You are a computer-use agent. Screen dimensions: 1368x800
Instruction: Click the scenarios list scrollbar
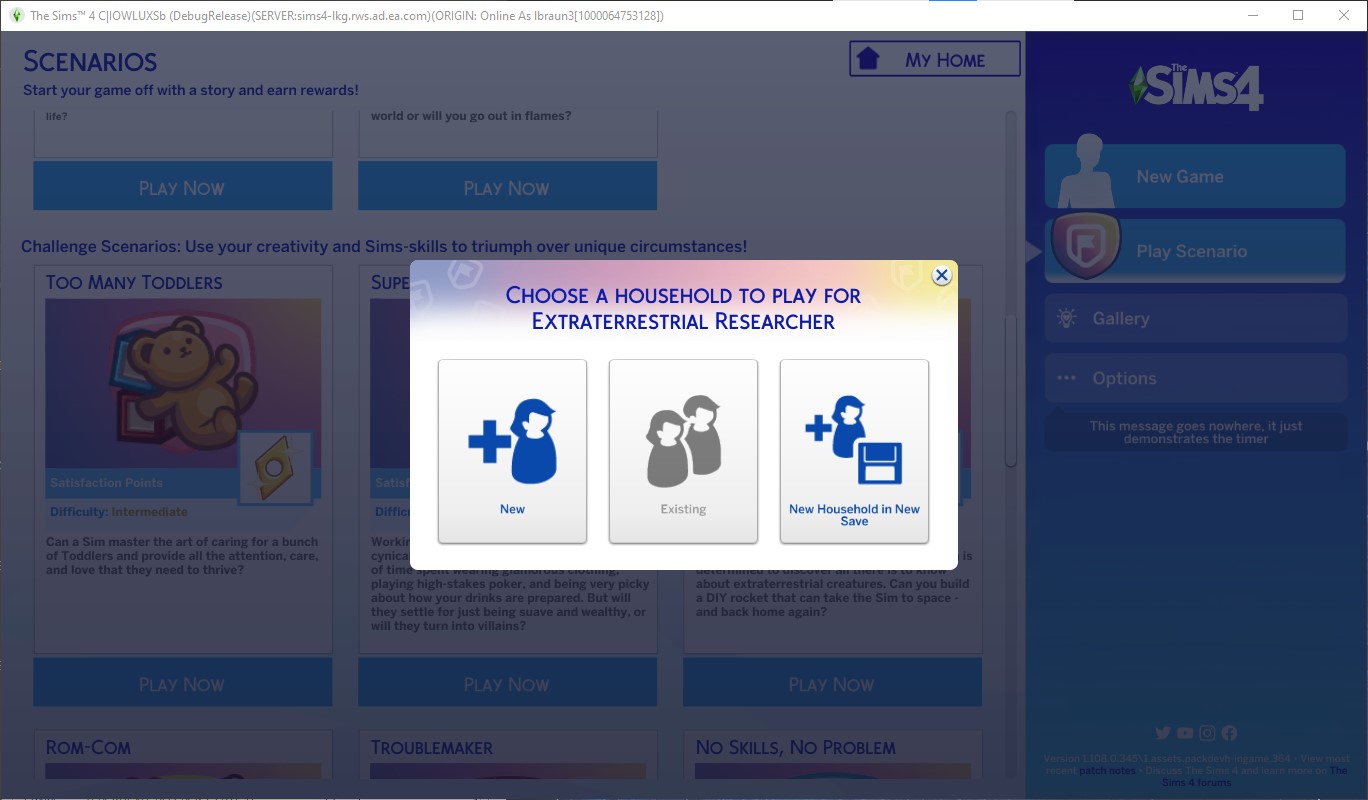[x=1011, y=390]
